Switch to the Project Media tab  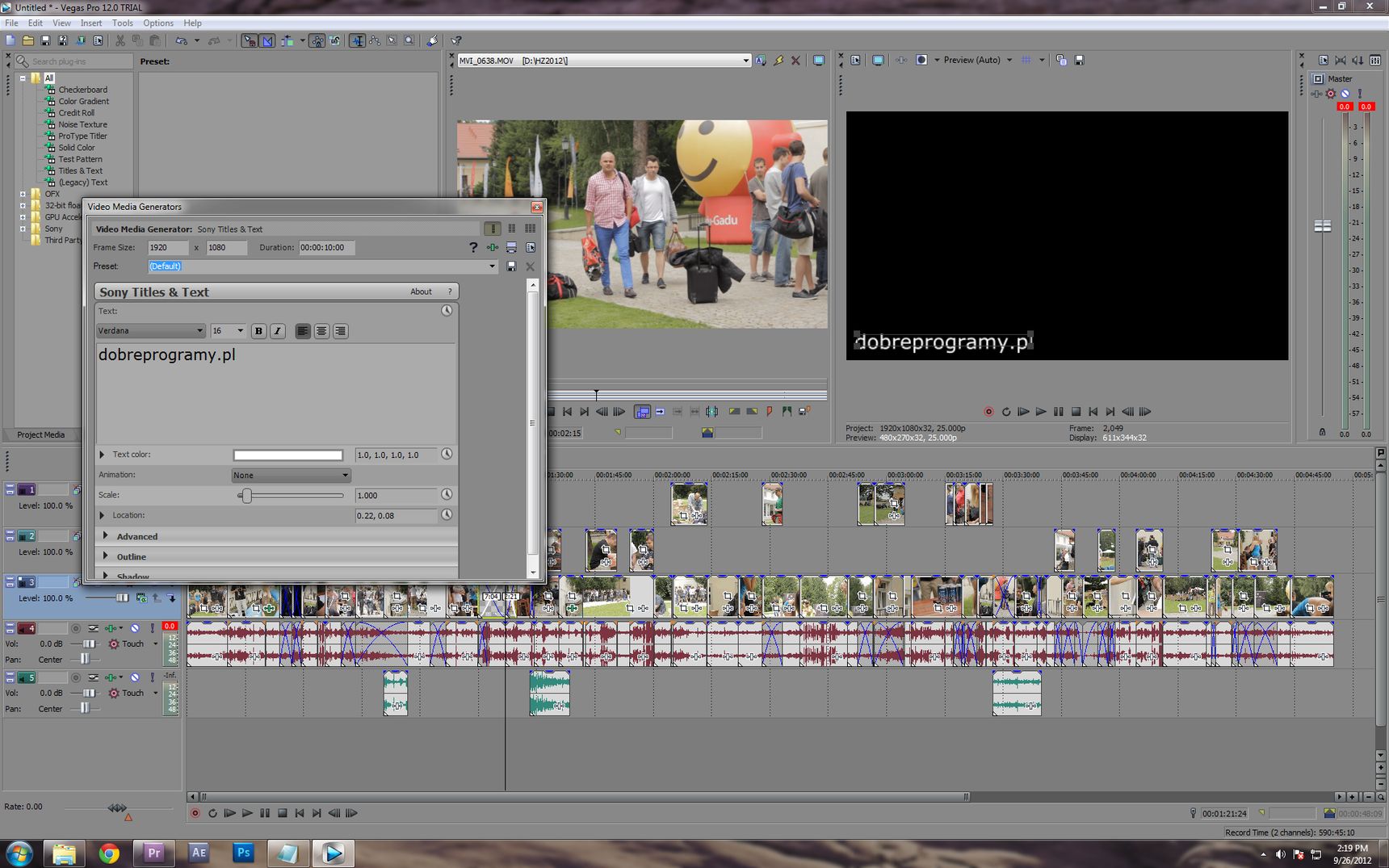tap(41, 434)
